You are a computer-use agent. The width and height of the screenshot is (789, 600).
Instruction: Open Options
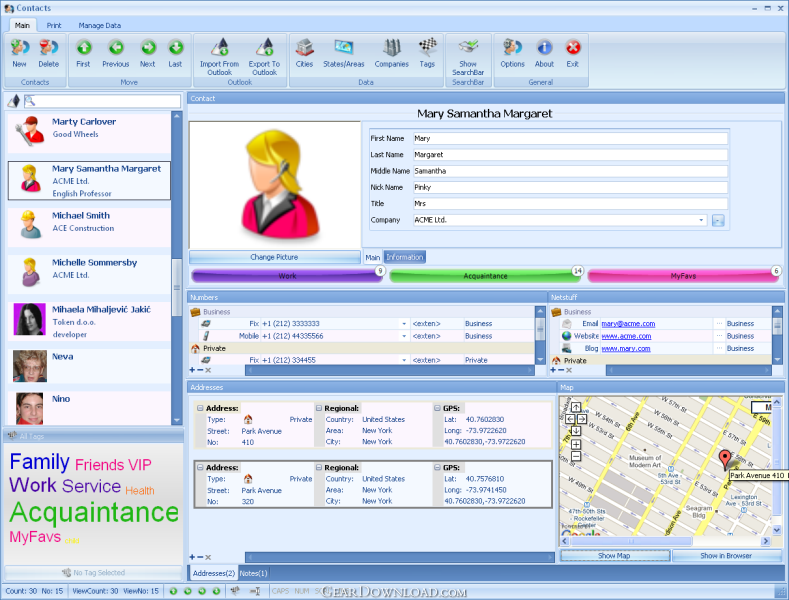[512, 53]
